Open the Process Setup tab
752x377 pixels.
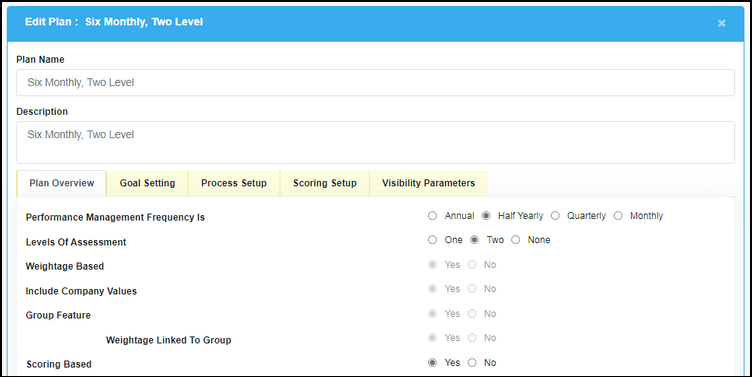coord(234,183)
